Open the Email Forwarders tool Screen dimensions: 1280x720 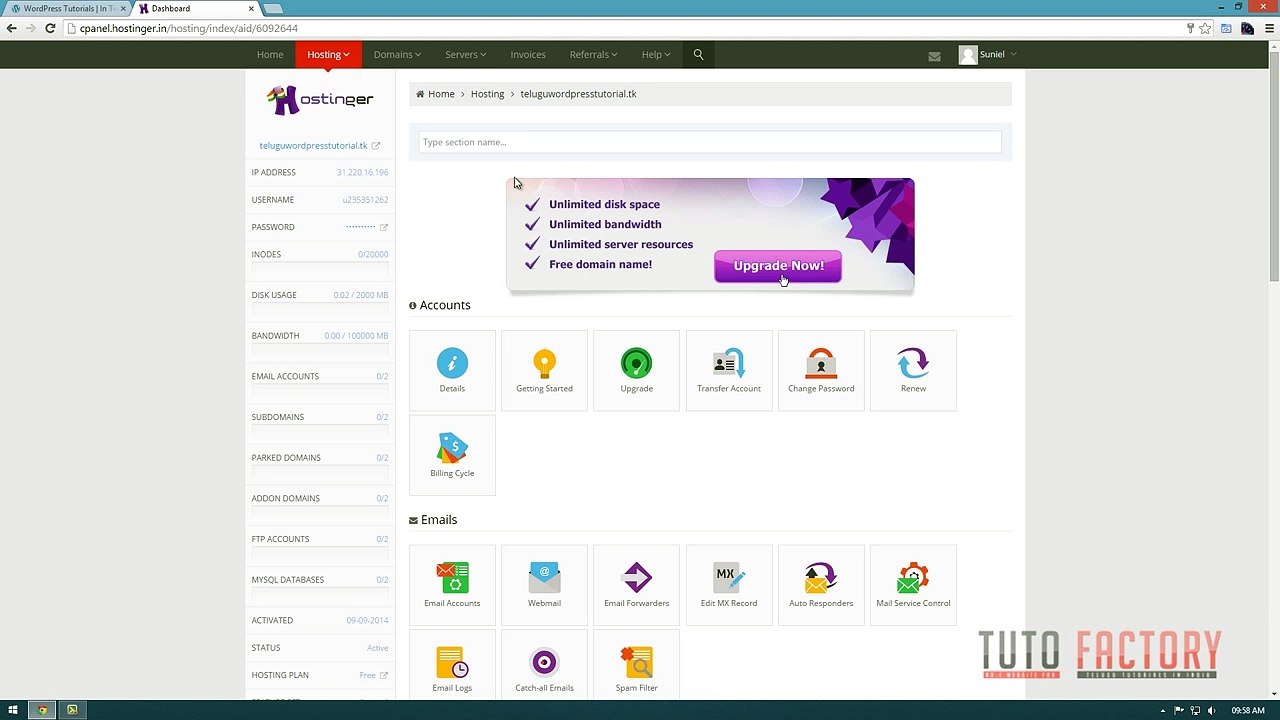point(636,585)
